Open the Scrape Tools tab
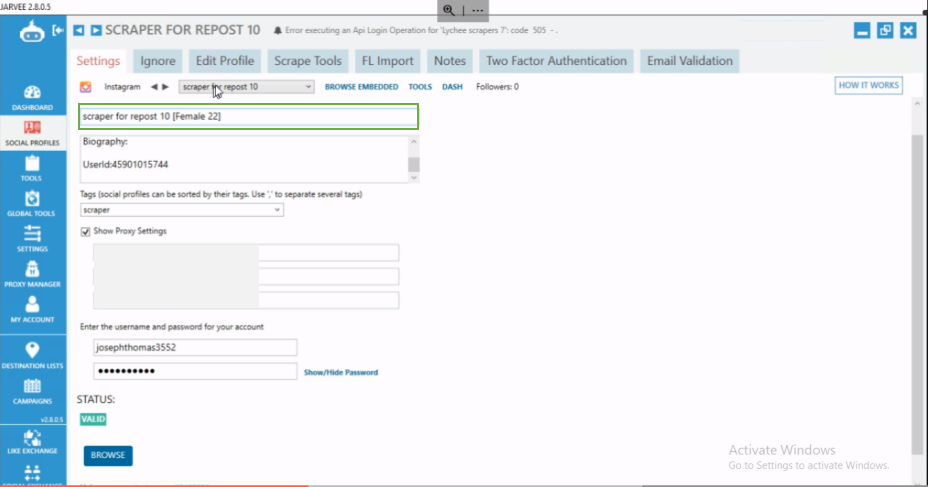928x487 pixels. pyautogui.click(x=308, y=61)
